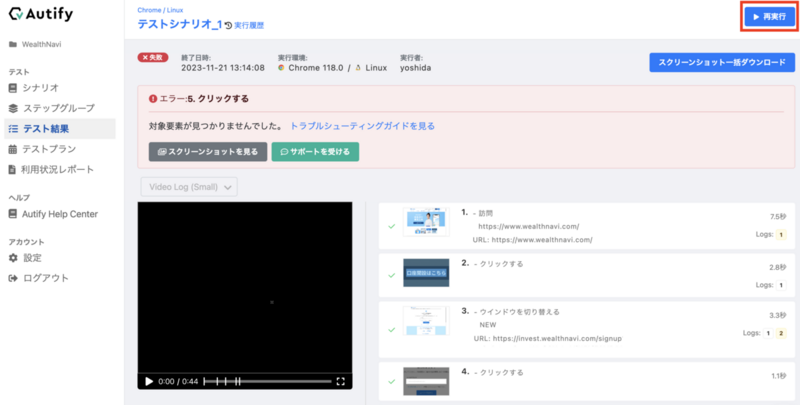Click the green checkmark of step 3
This screenshot has height=405, width=800.
point(391,330)
